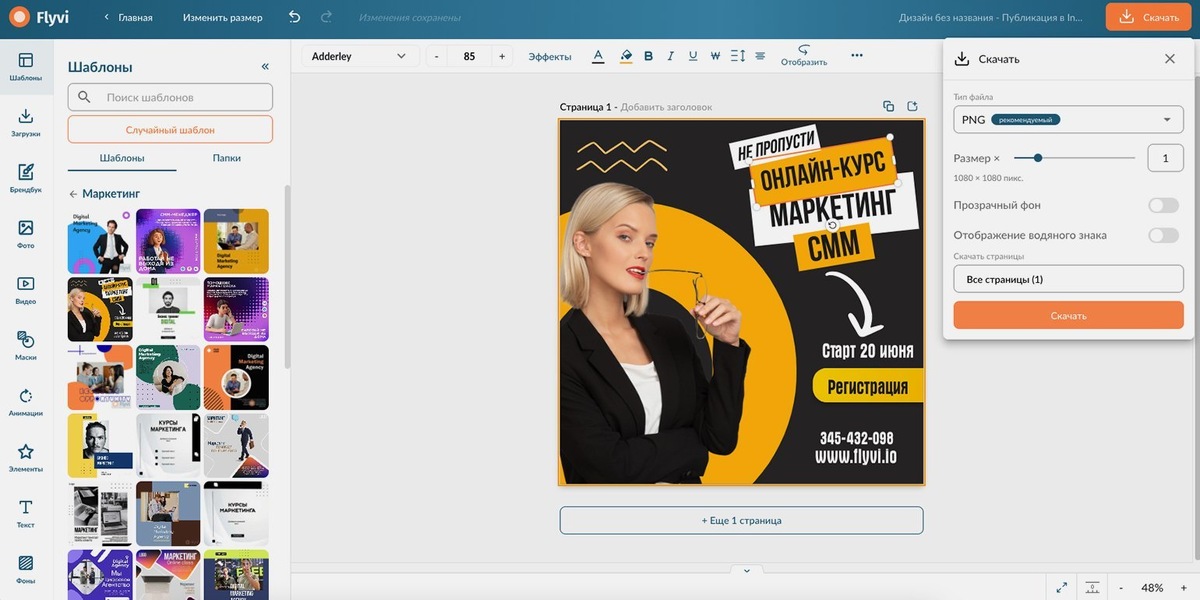This screenshot has width=1200, height=600.
Task: Click the Размер scale slider handle
Action: [x=1038, y=158]
